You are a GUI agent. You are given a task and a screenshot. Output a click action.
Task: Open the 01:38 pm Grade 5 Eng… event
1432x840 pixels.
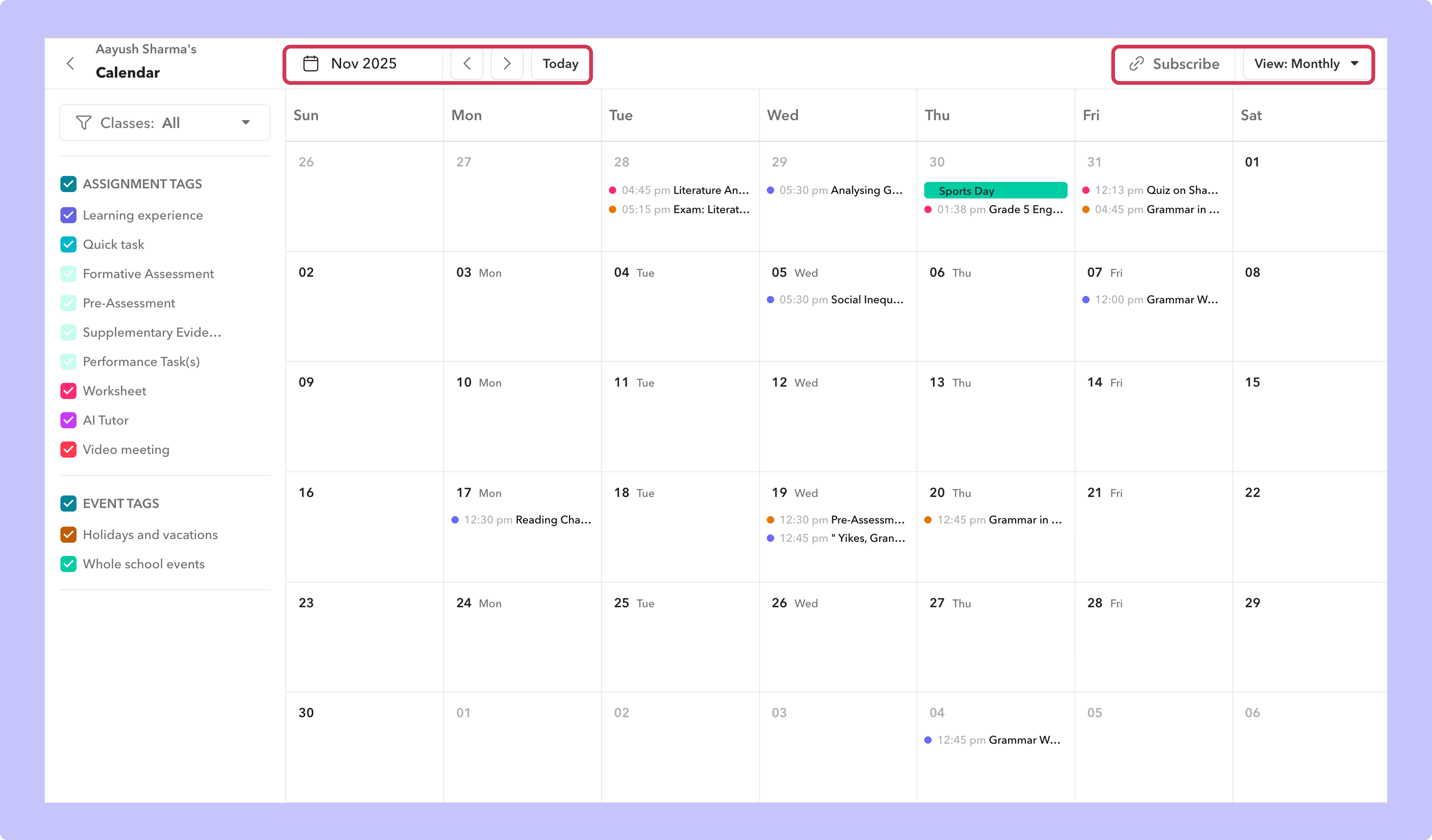(x=994, y=210)
